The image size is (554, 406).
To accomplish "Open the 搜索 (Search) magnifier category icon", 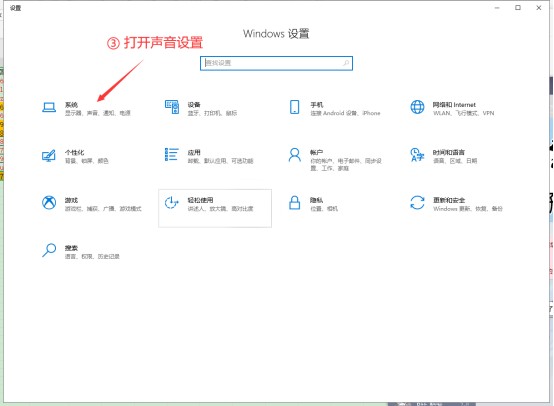I will point(49,250).
